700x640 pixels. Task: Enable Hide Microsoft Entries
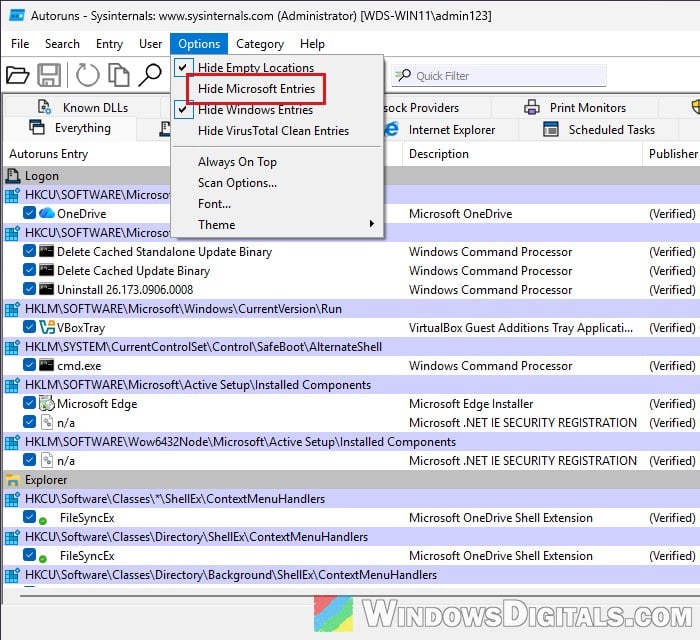(x=277, y=89)
